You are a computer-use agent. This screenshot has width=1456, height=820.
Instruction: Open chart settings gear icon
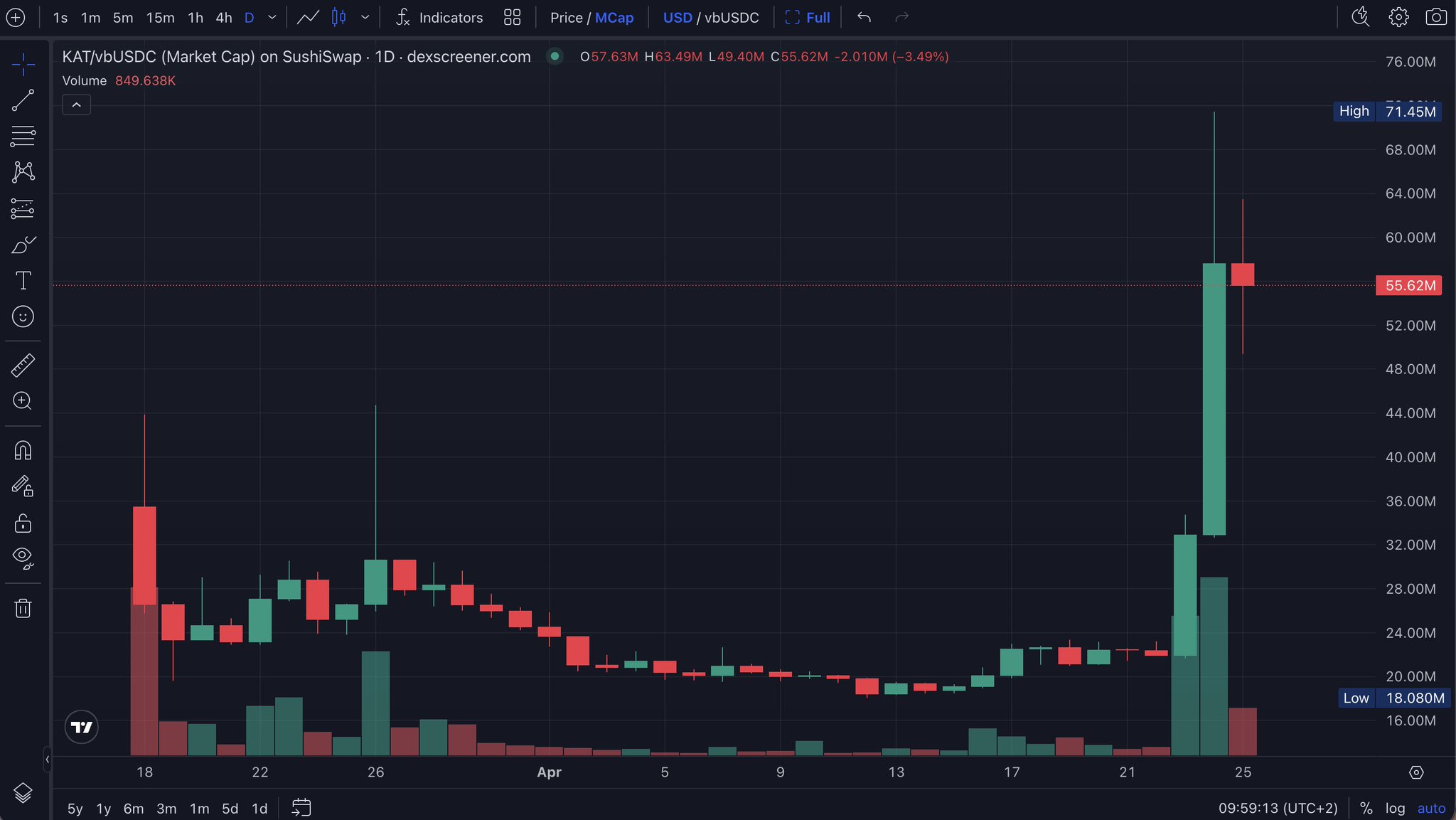(x=1398, y=17)
